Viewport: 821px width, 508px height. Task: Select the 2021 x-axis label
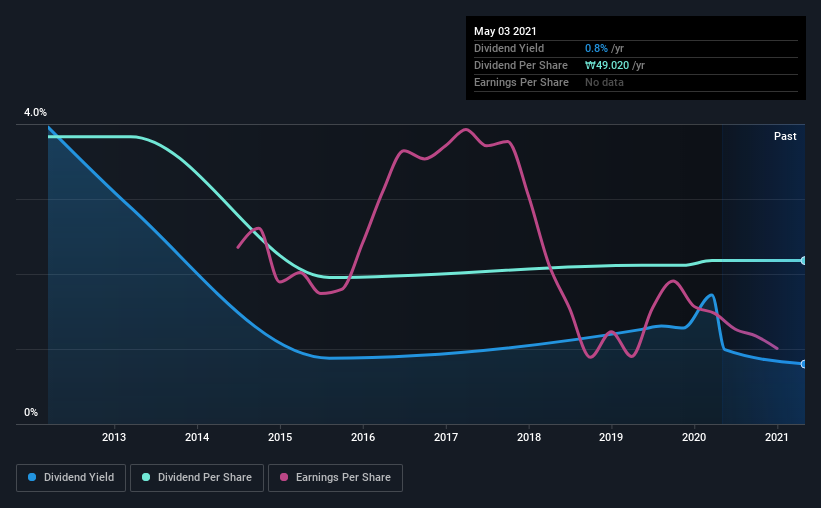[x=776, y=437]
